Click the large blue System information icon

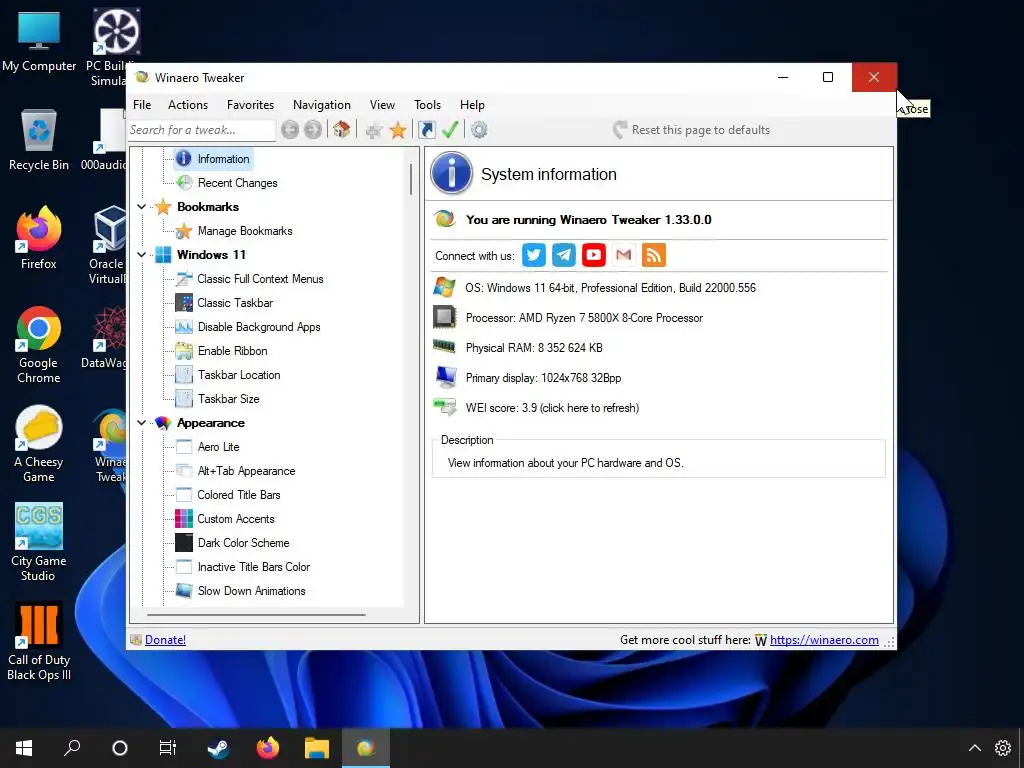pos(451,174)
